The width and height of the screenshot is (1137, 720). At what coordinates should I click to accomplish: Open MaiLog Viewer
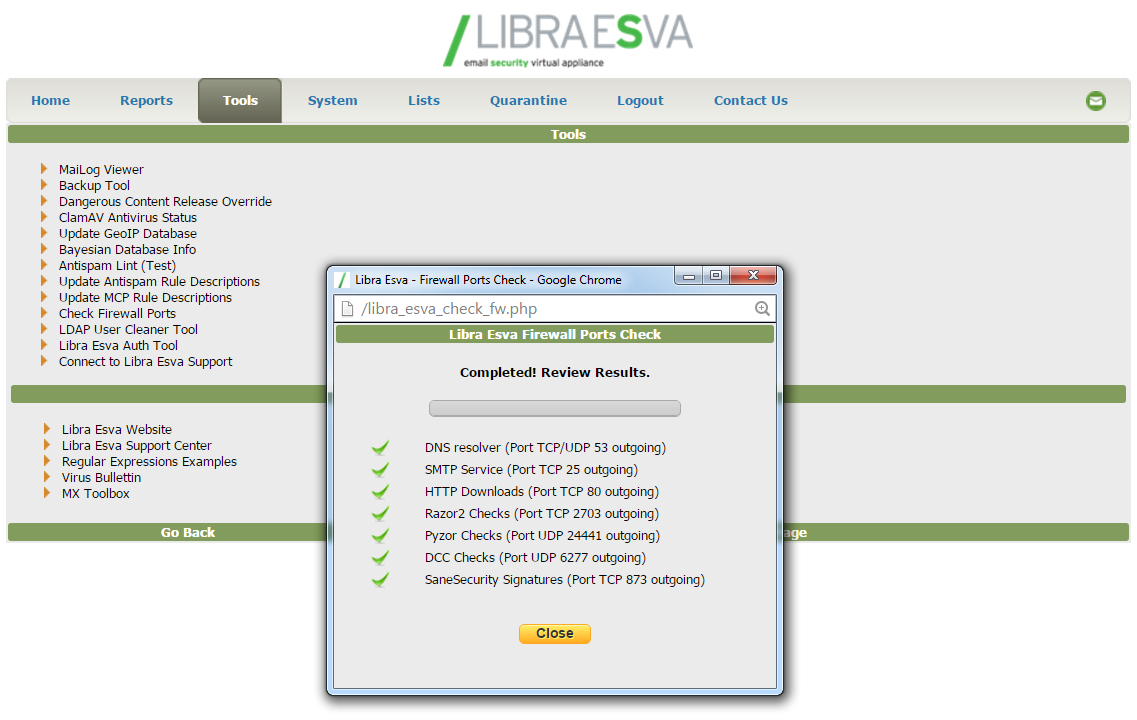click(101, 170)
